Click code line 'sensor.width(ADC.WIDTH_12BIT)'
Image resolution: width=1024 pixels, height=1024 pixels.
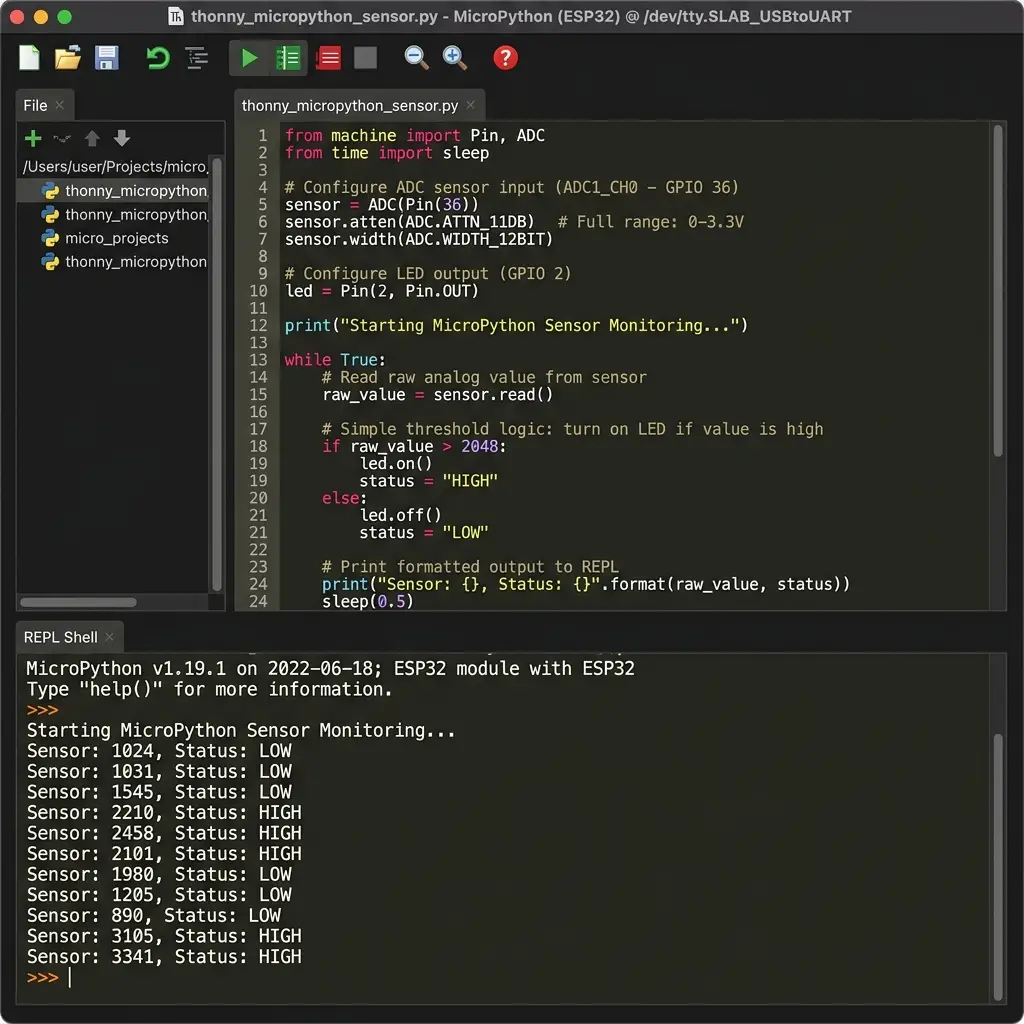tap(419, 240)
